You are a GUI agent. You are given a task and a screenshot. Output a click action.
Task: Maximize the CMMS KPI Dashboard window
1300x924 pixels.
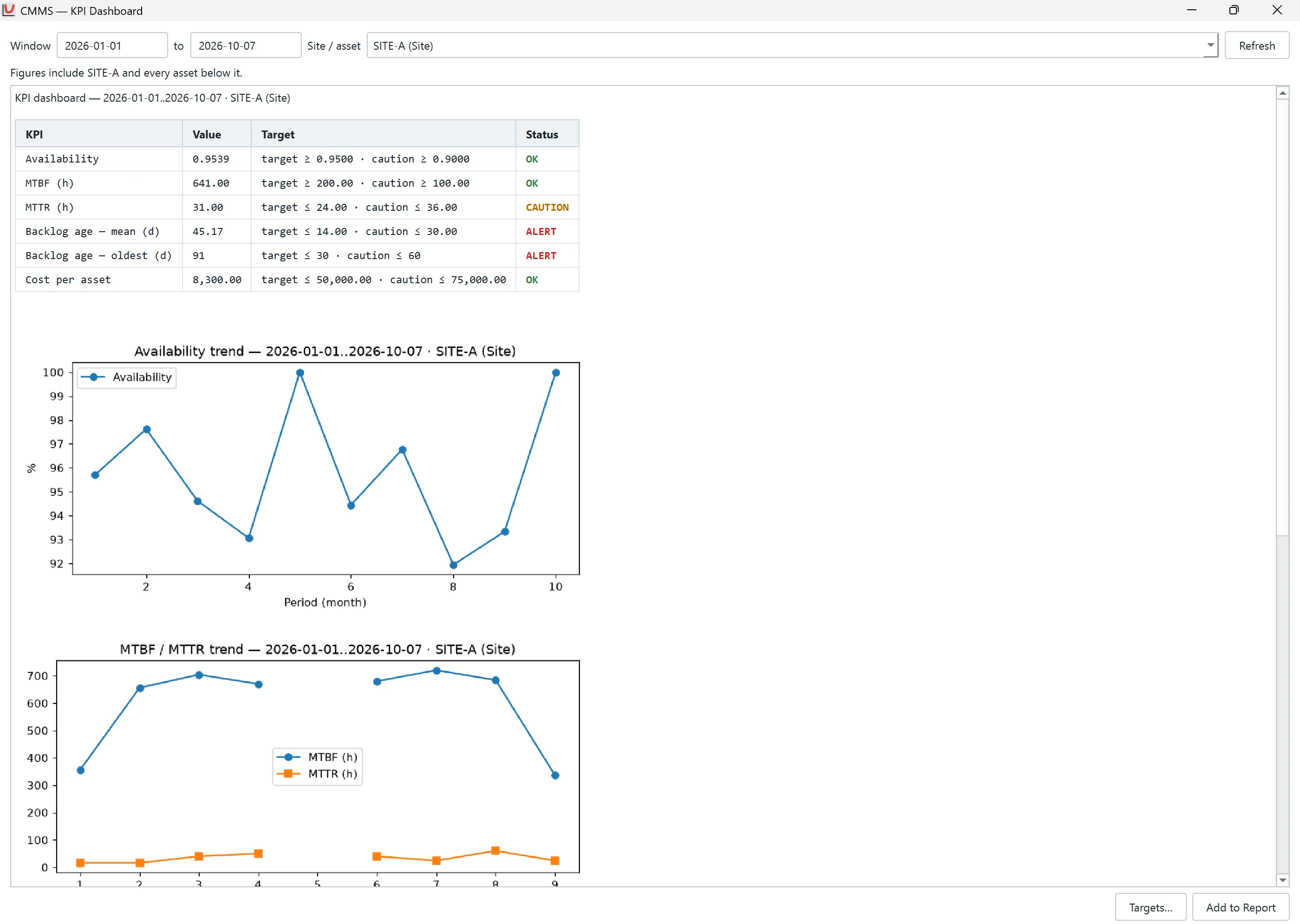tap(1234, 10)
